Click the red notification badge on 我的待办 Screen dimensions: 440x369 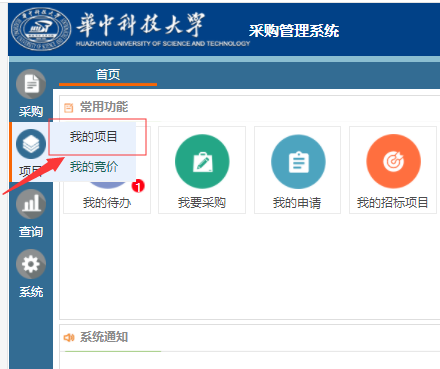pos(138,186)
